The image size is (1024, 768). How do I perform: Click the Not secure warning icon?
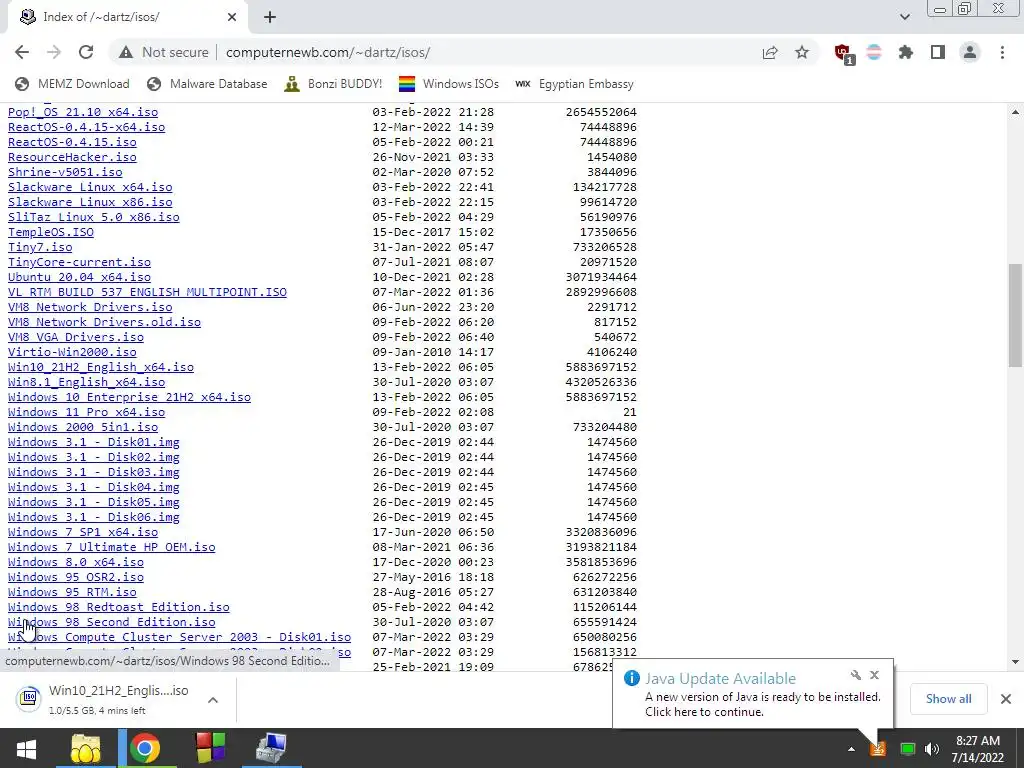(x=126, y=52)
